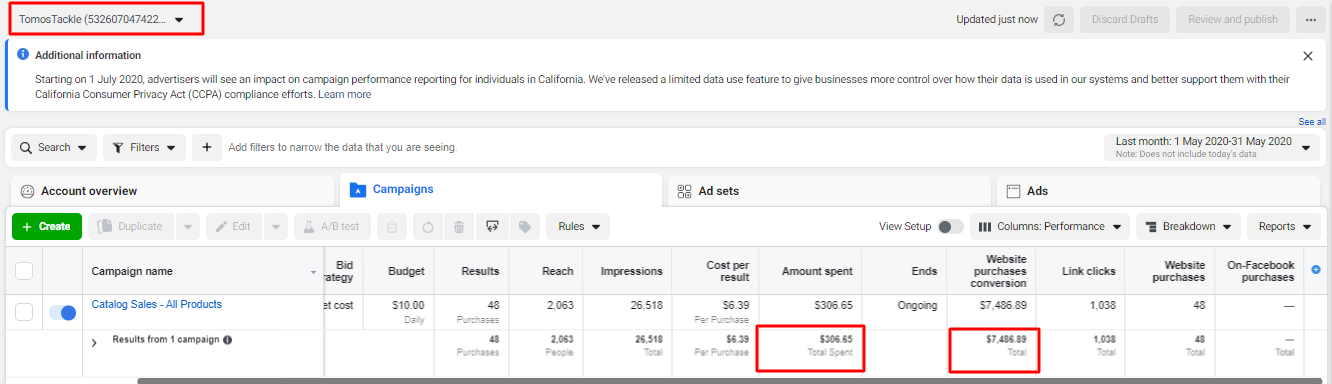Click the filter input field placeholder
Viewport: 1332px width, 384px height.
(x=343, y=147)
